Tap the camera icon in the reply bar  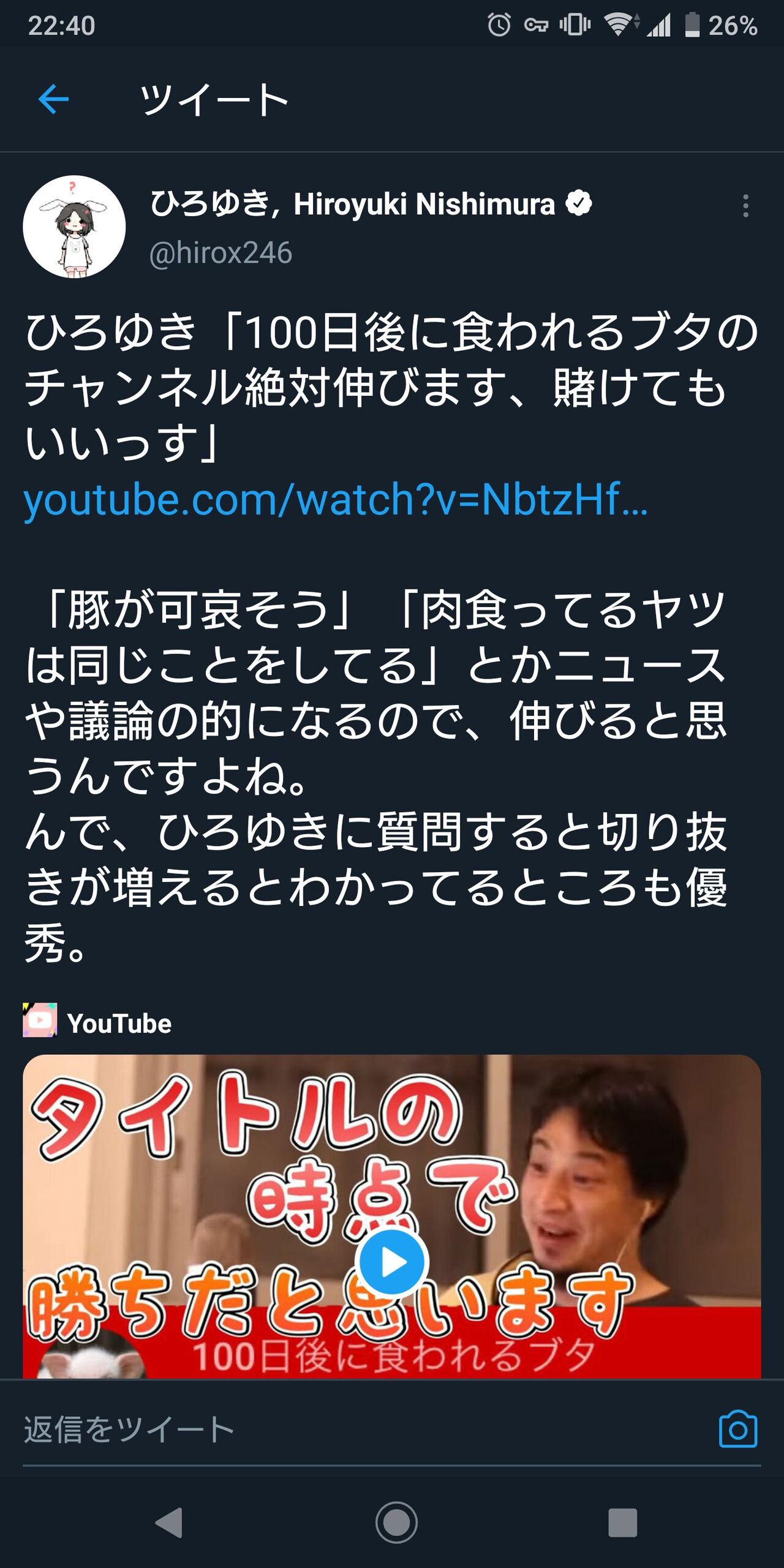coord(738,1429)
